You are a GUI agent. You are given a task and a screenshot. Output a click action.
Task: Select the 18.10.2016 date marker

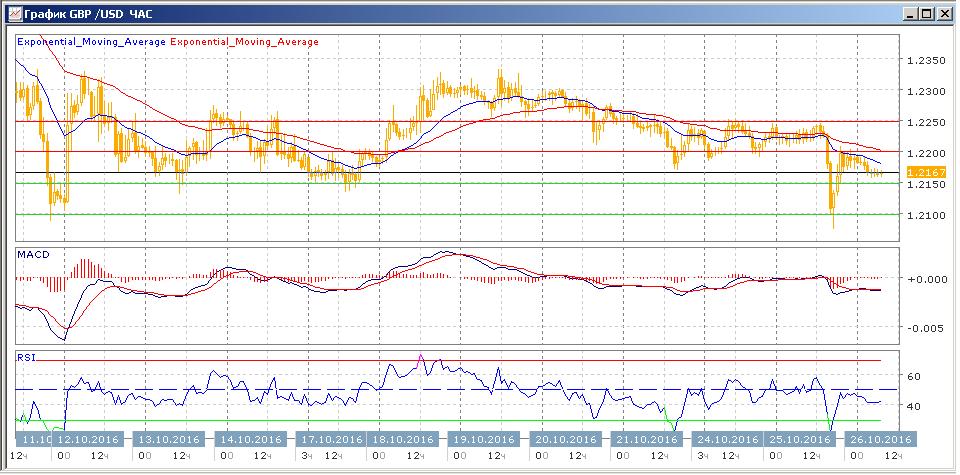coord(402,439)
